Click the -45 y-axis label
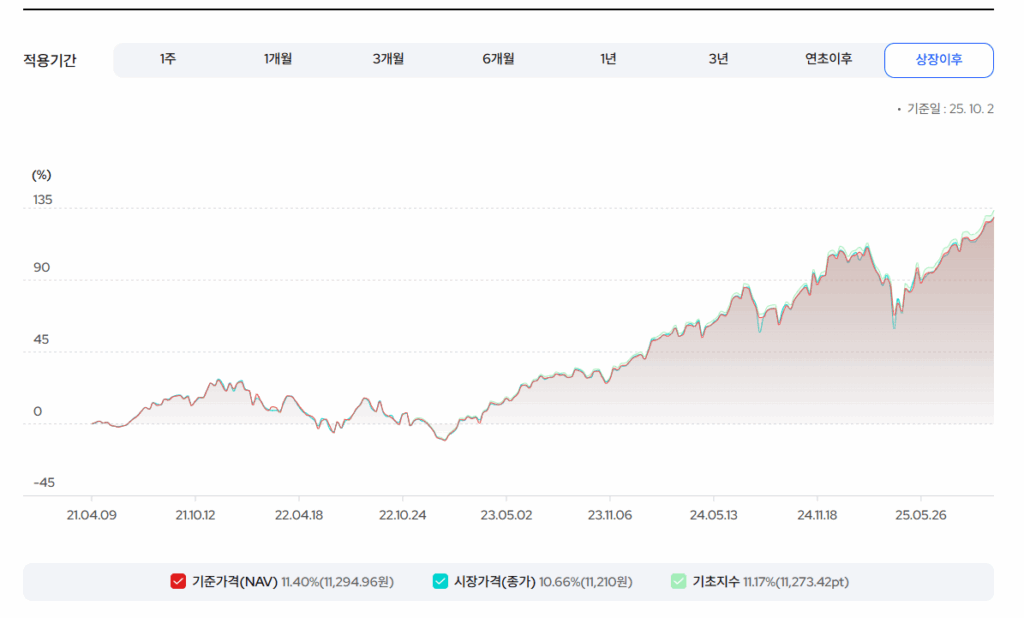The image size is (1024, 618). pyautogui.click(x=44, y=483)
